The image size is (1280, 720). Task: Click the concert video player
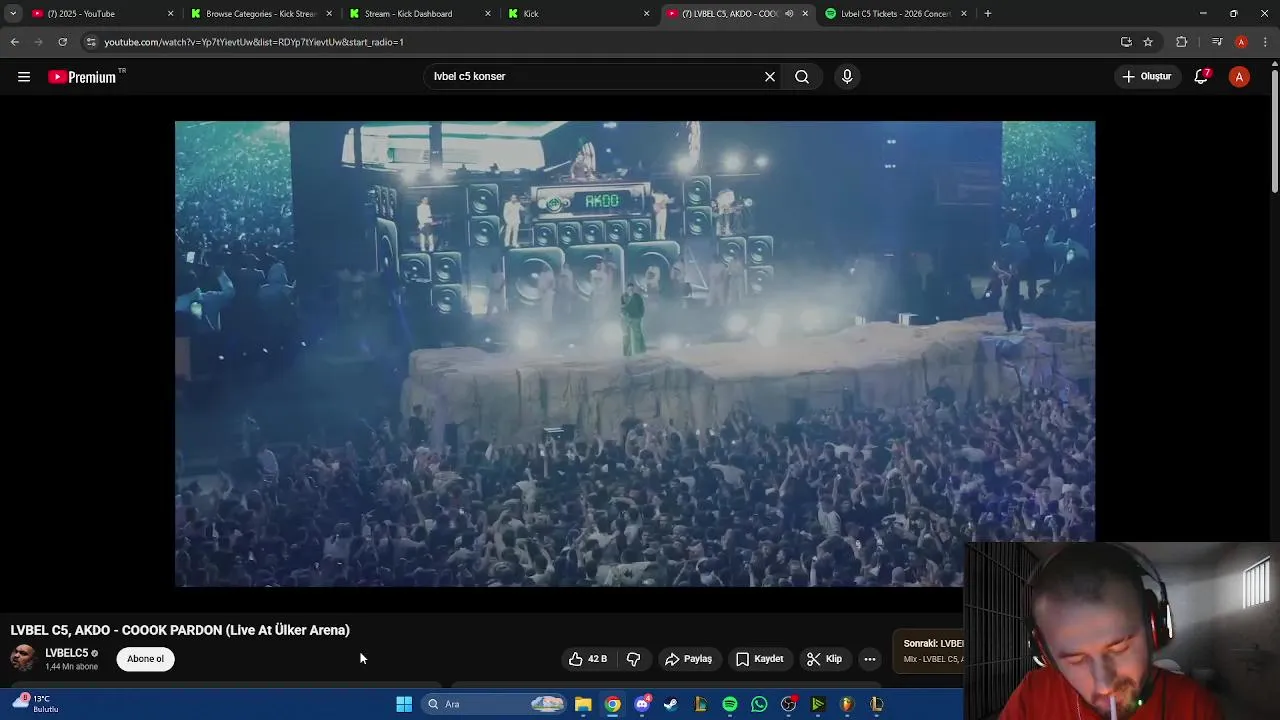635,354
